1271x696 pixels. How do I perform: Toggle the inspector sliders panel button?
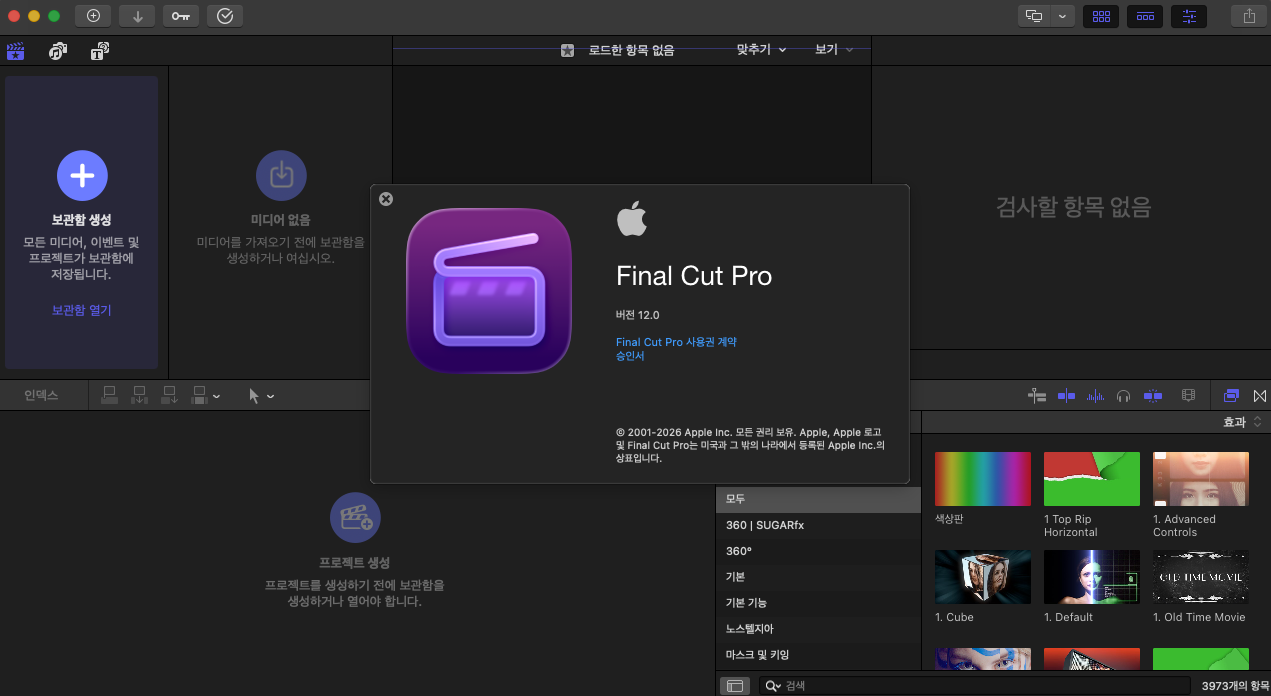[1189, 16]
